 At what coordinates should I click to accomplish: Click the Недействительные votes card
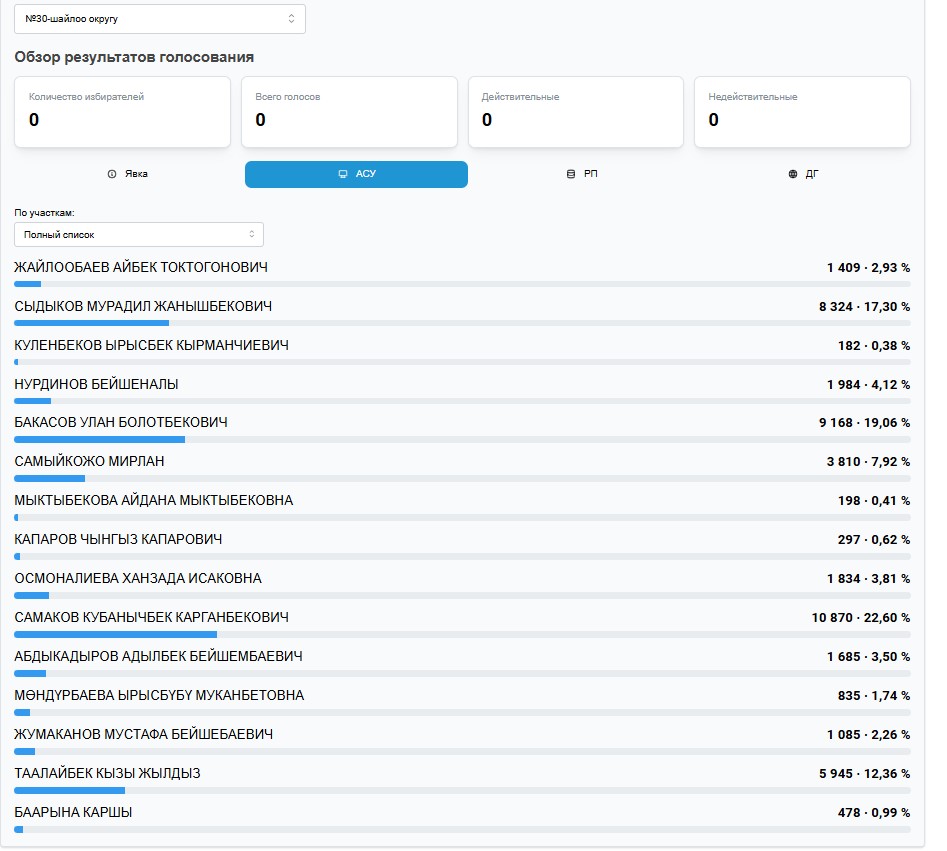click(802, 112)
